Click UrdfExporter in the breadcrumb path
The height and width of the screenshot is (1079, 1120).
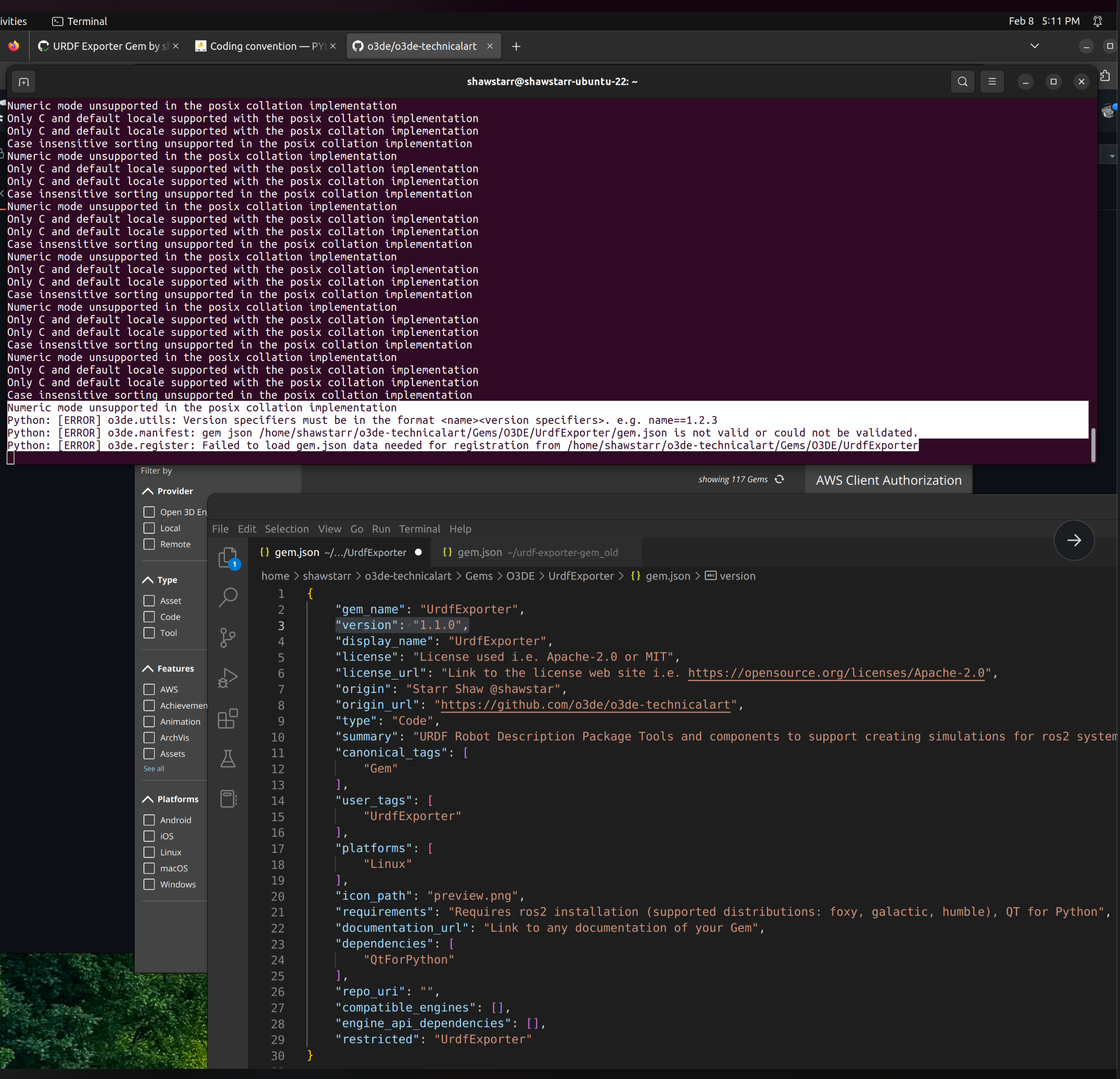pyautogui.click(x=580, y=576)
